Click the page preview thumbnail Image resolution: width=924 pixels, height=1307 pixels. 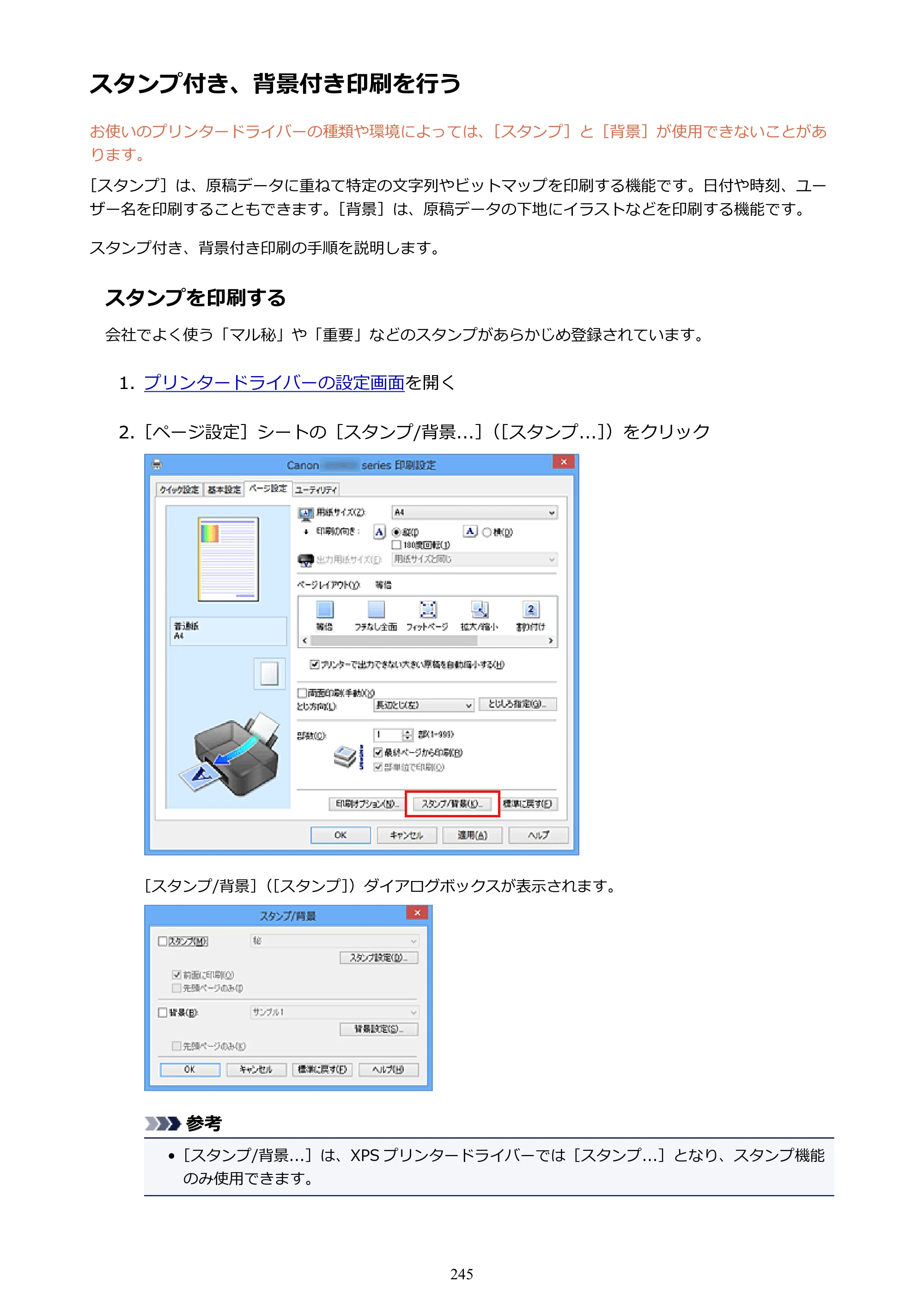tap(228, 559)
